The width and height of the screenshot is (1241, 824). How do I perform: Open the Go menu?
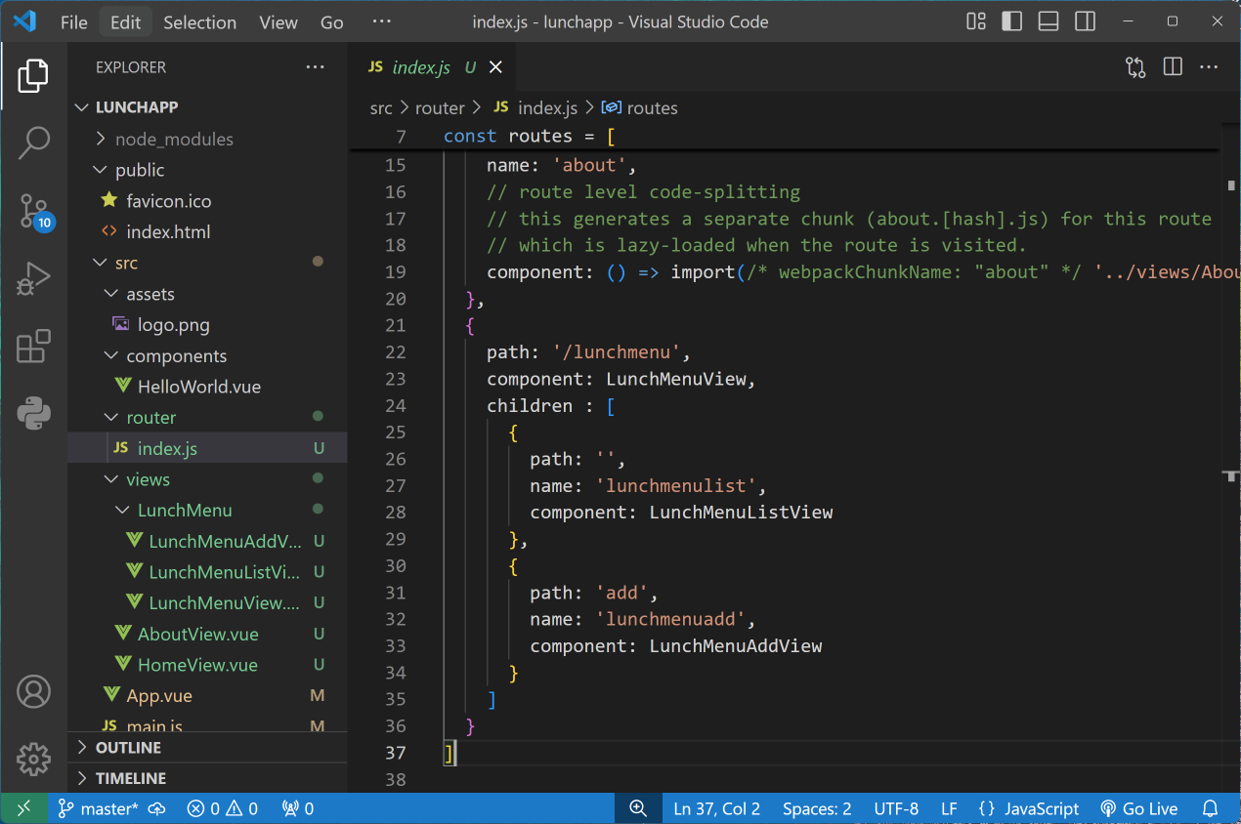332,22
